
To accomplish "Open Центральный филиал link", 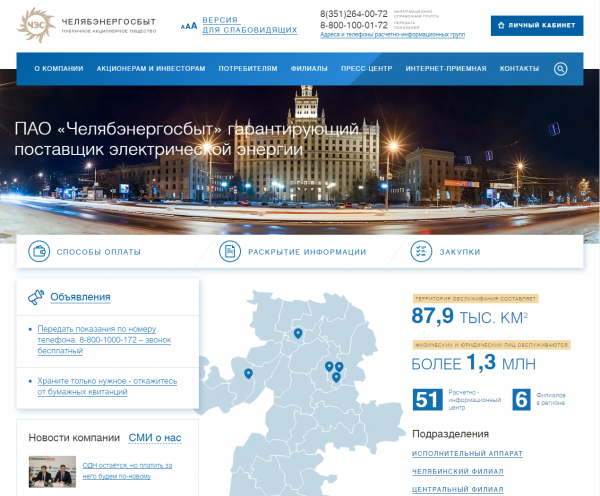I will [458, 489].
